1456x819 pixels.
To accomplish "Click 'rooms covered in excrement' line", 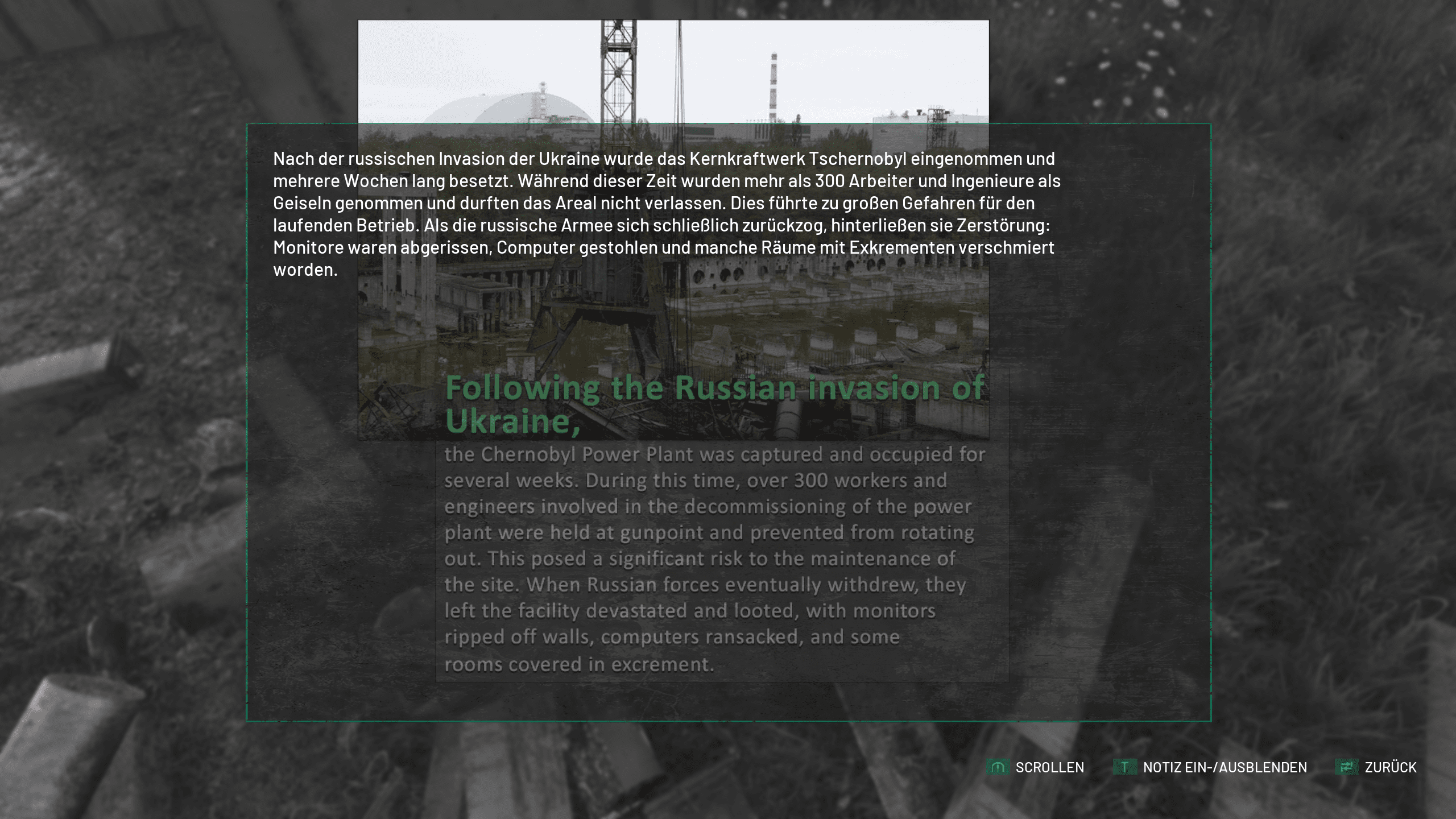I will 578,664.
